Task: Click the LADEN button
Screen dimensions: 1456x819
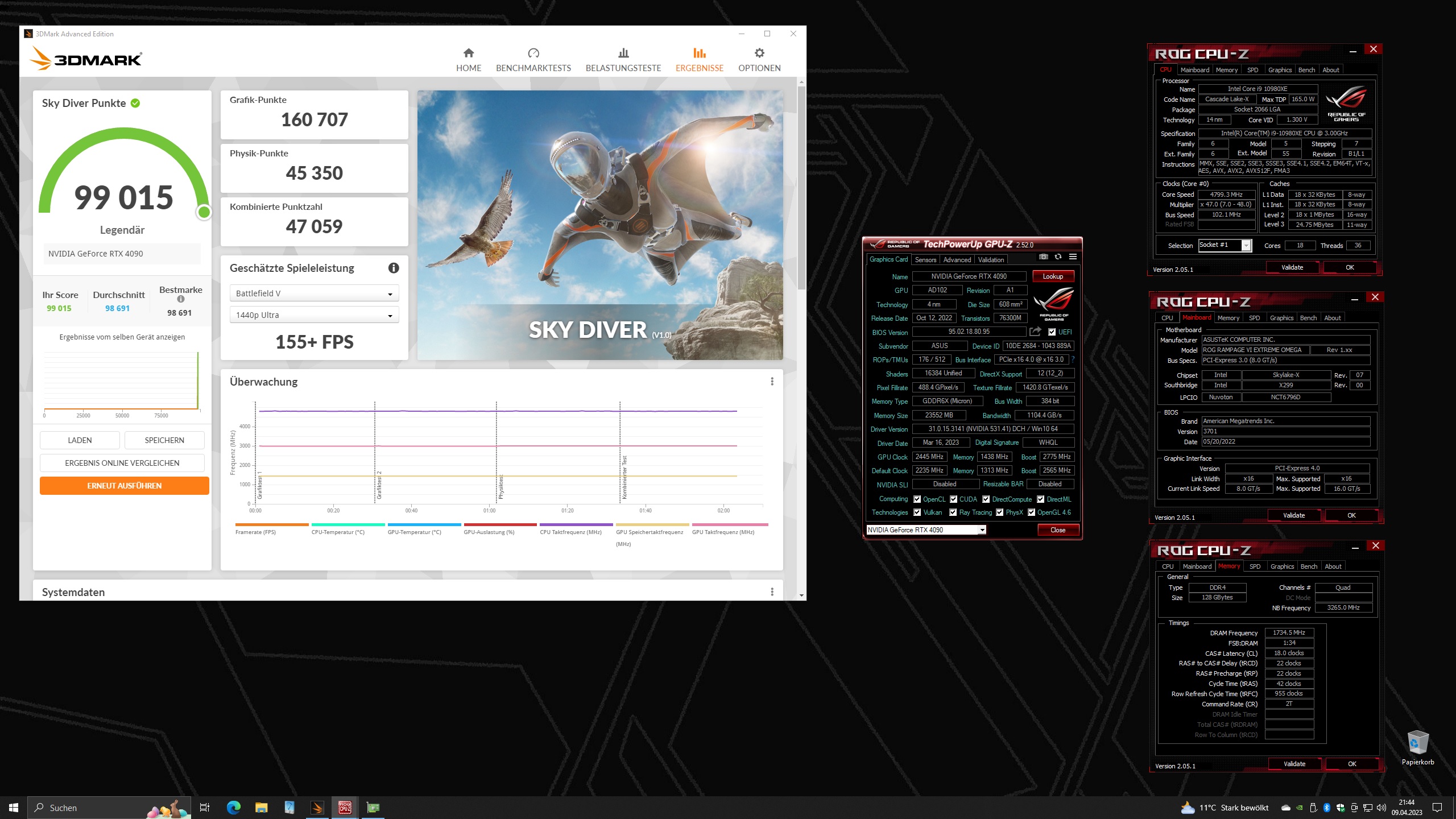Action: [80, 440]
